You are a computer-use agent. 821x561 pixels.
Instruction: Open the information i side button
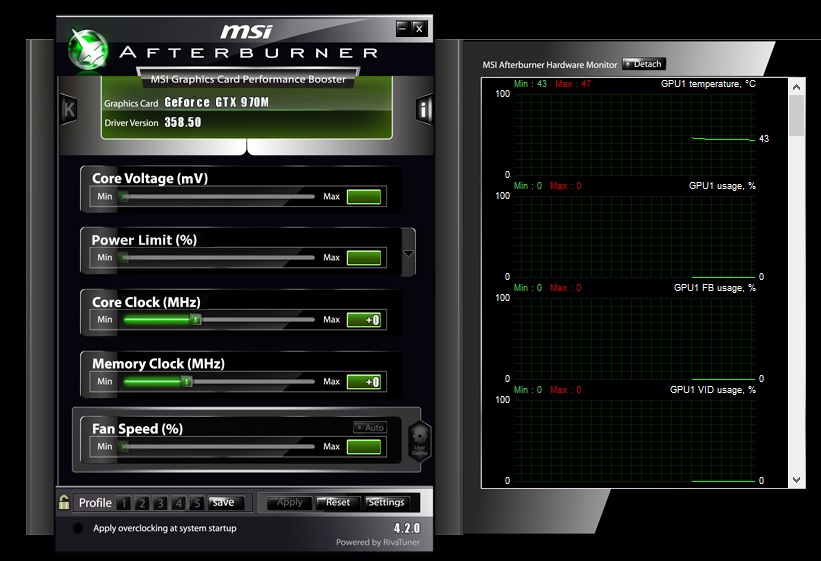tap(425, 109)
